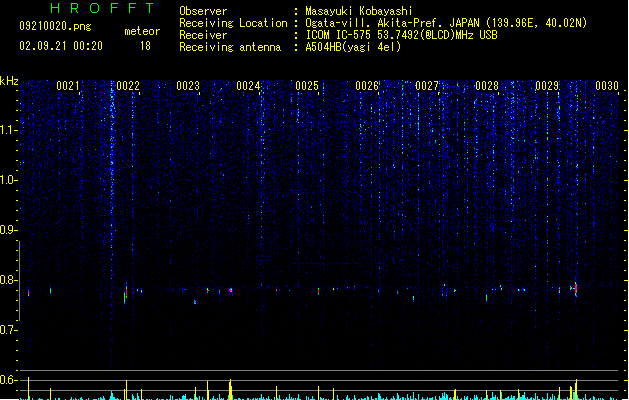Click the meteor count value 18
Image resolution: width=629 pixels, height=400 pixels.
tap(145, 46)
